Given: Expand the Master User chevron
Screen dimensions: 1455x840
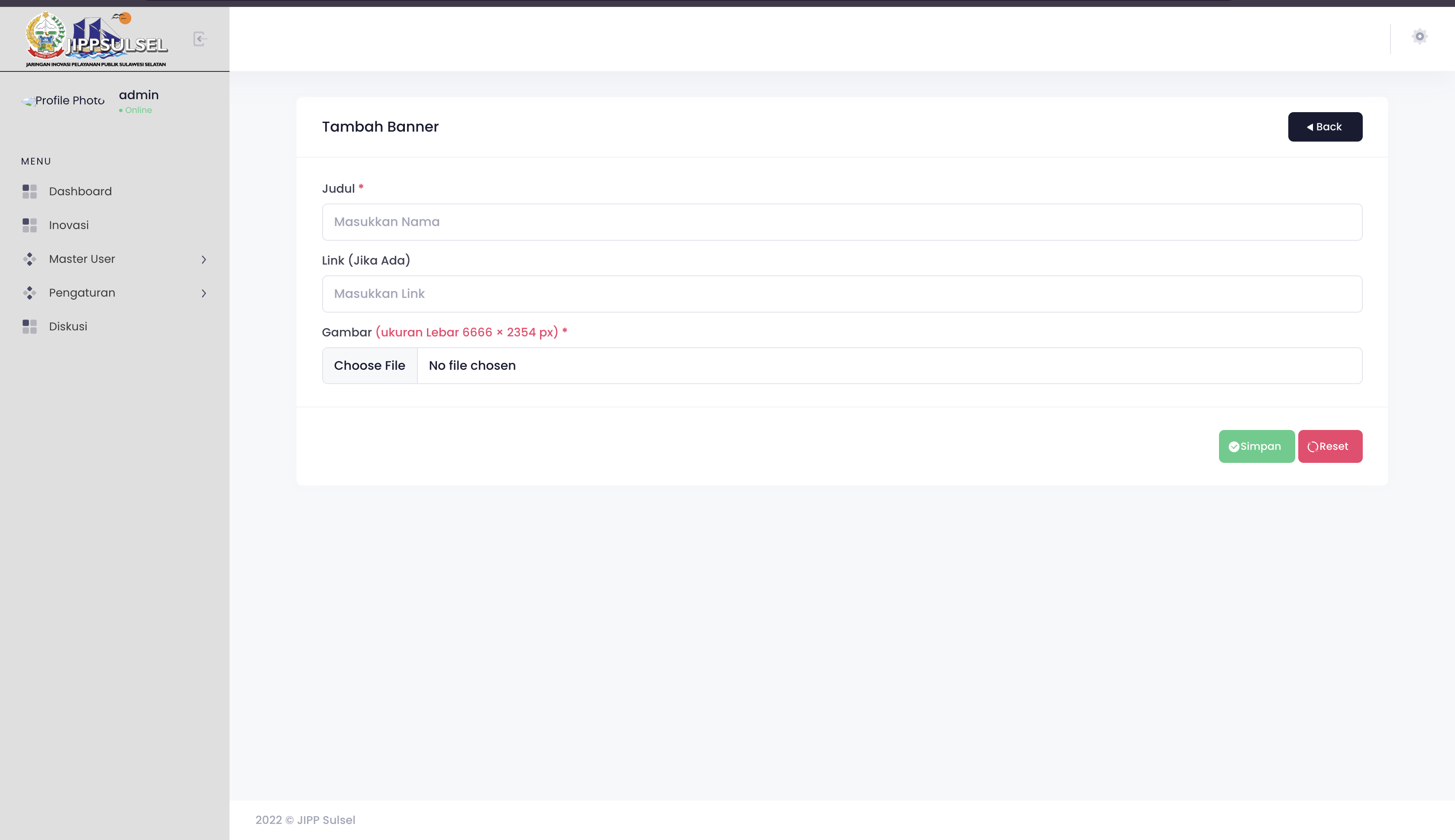Looking at the screenshot, I should [204, 260].
